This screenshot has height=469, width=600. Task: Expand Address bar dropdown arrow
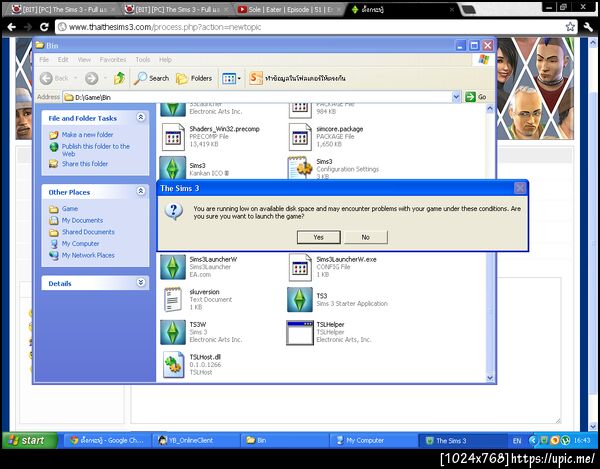point(456,97)
